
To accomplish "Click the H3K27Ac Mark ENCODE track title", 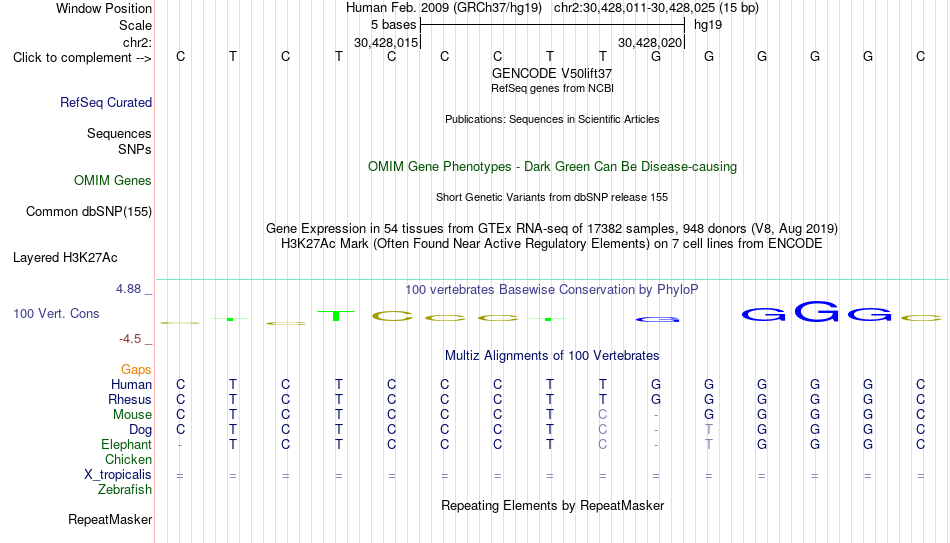I will (552, 244).
